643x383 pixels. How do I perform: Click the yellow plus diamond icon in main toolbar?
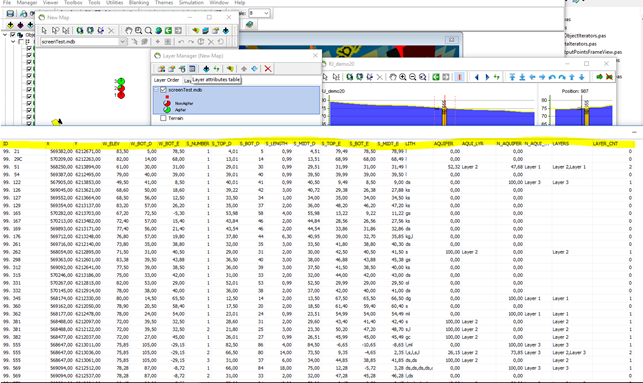11,25
